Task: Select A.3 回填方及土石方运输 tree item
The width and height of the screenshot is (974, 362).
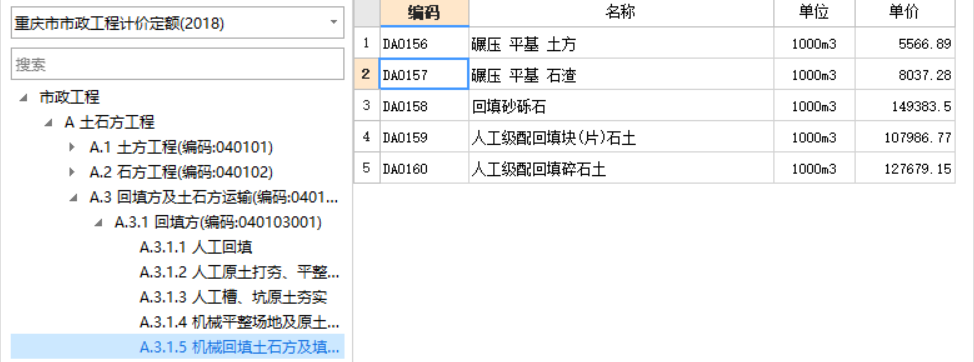Action: (214, 197)
